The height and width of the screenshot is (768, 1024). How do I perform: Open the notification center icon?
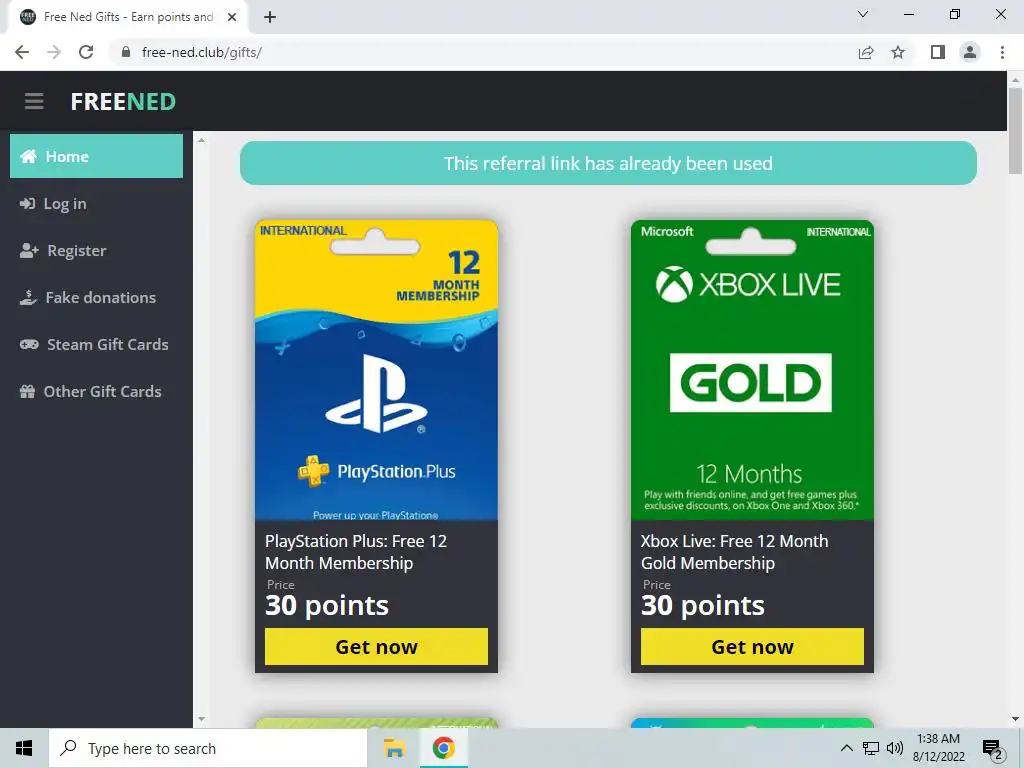point(992,749)
